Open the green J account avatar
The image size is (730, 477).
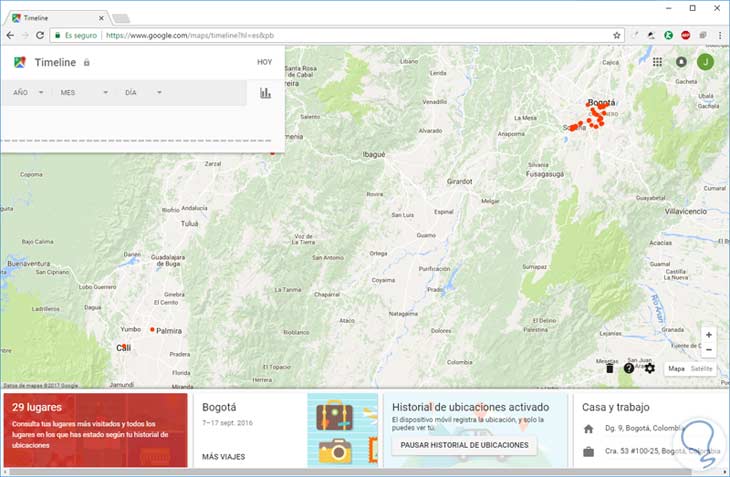coord(705,62)
